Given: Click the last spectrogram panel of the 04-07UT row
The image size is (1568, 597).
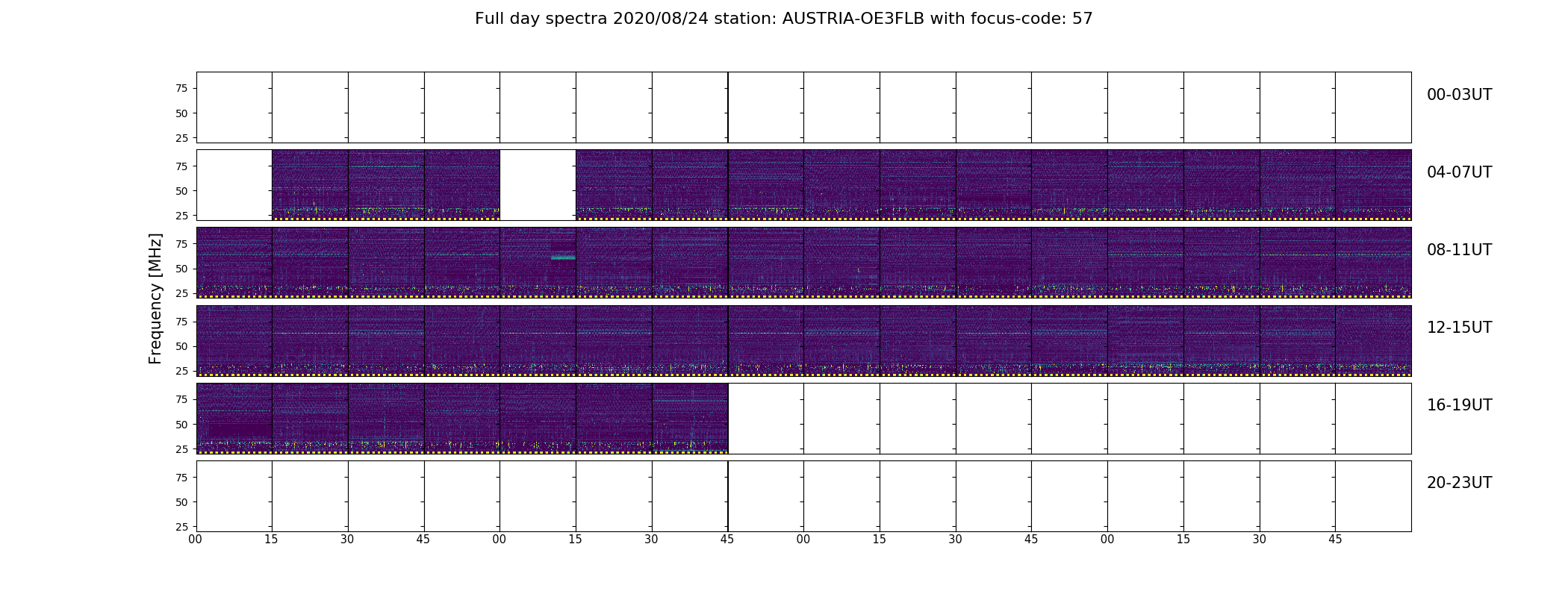Looking at the screenshot, I should tap(1373, 185).
